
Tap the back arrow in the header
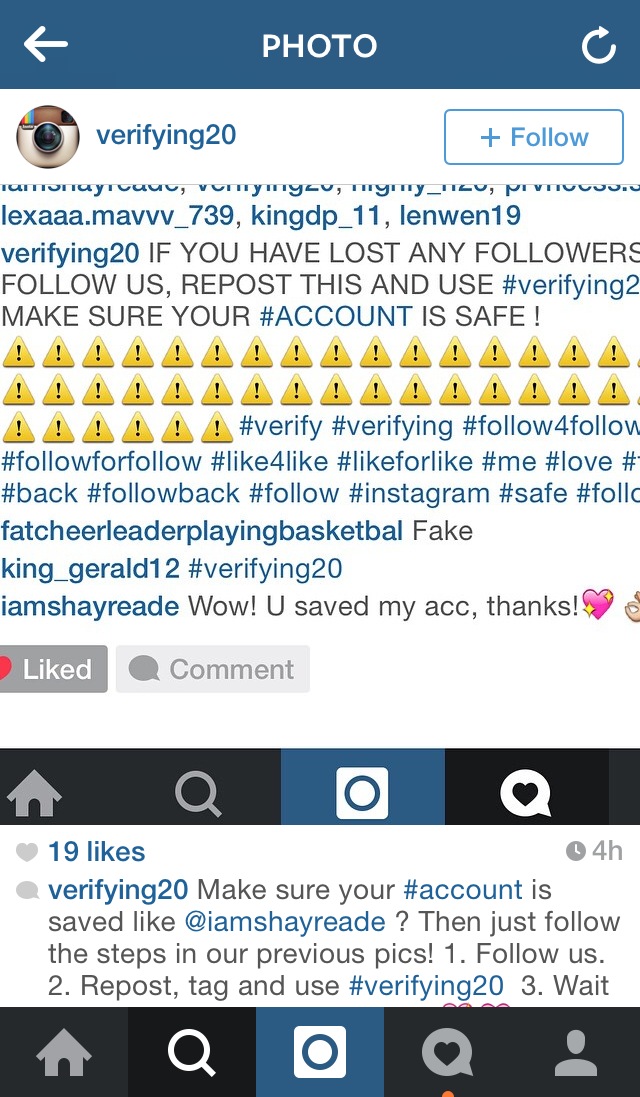(45, 44)
